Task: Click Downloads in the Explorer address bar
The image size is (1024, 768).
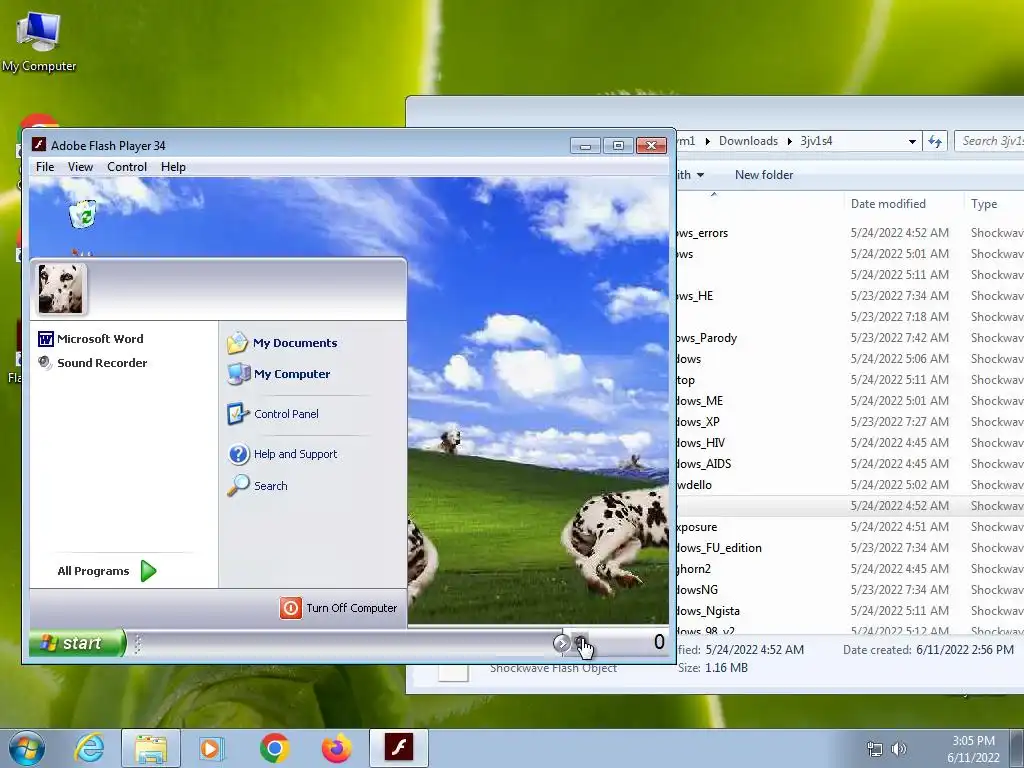Action: click(748, 141)
